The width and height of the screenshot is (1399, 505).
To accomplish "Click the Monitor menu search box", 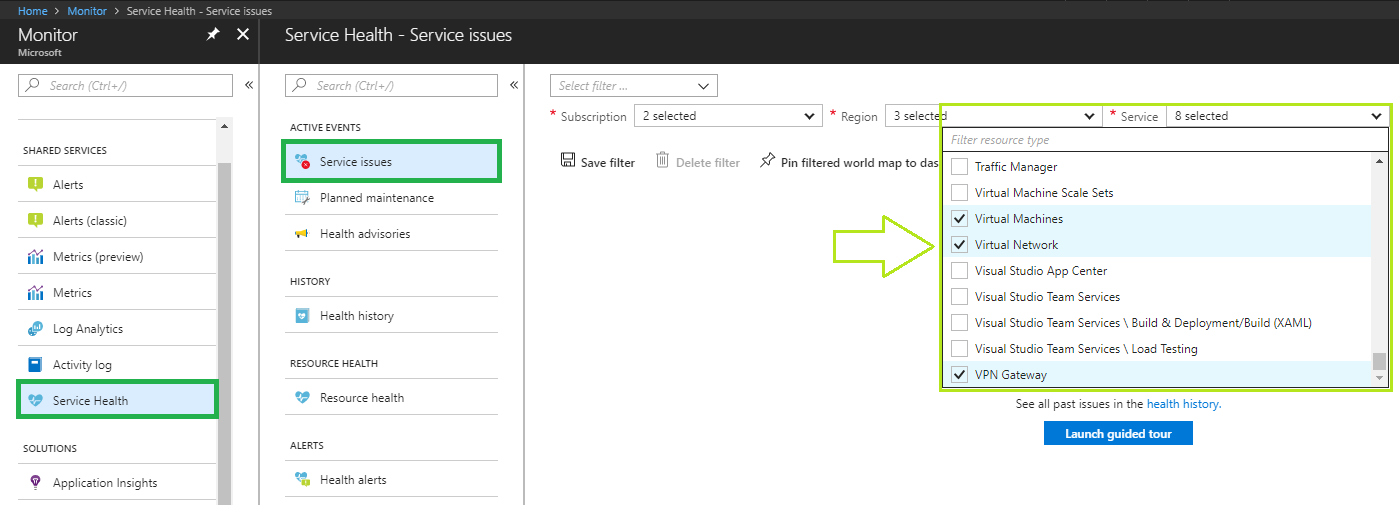I will tap(125, 86).
